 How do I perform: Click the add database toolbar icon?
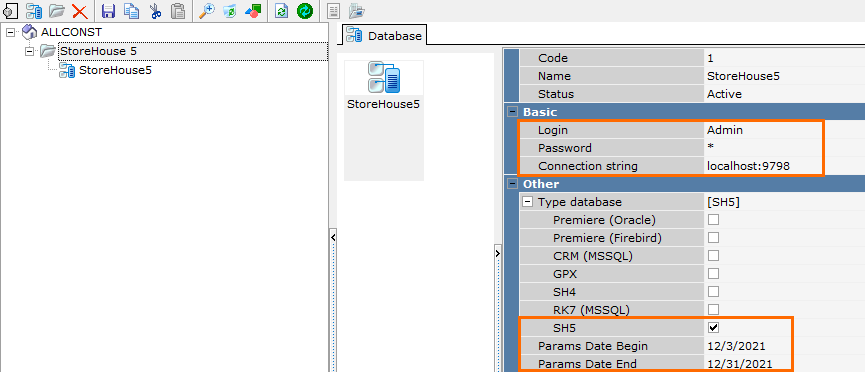click(34, 10)
